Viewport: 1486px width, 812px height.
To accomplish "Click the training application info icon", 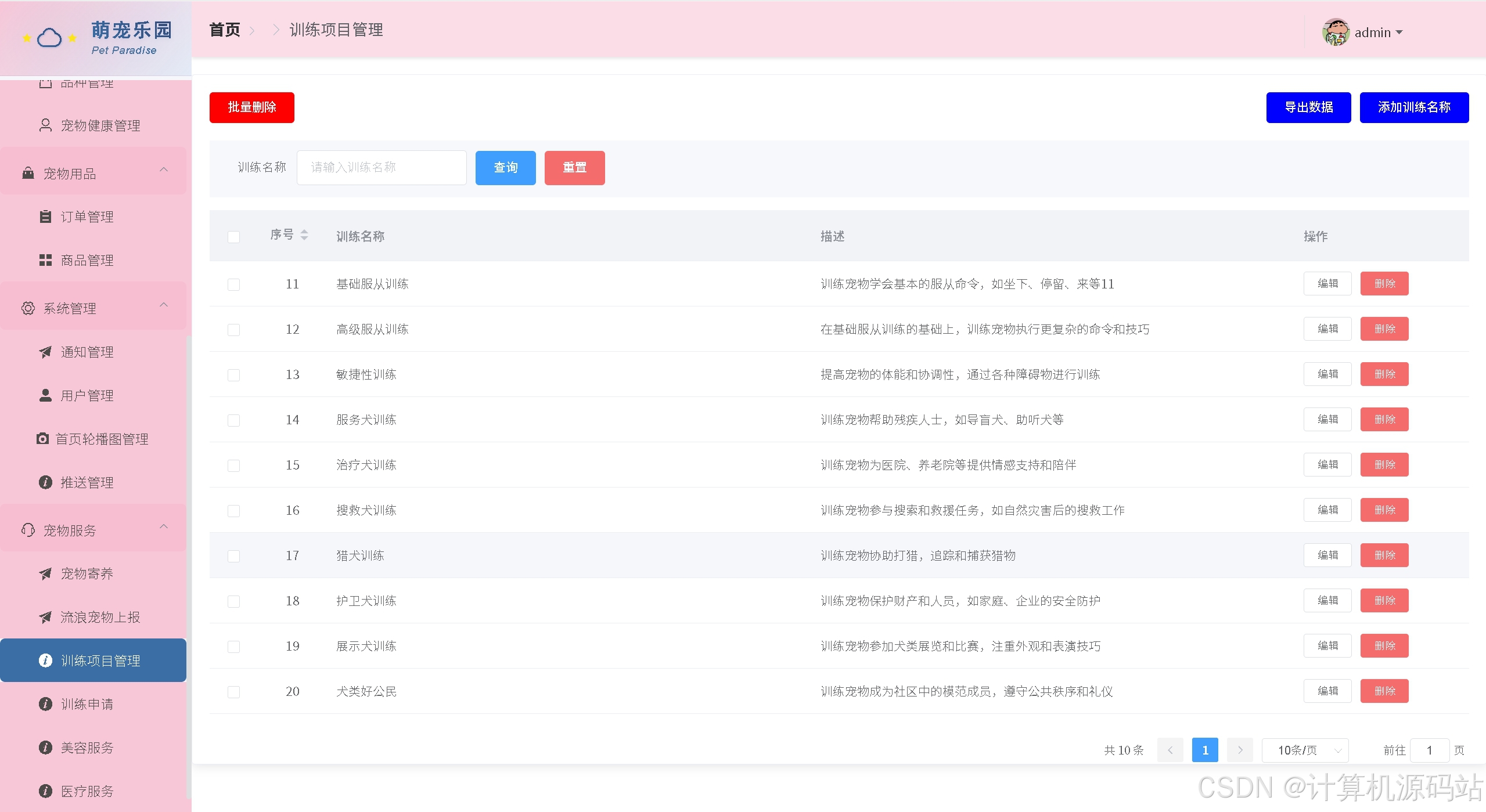I will pos(45,704).
